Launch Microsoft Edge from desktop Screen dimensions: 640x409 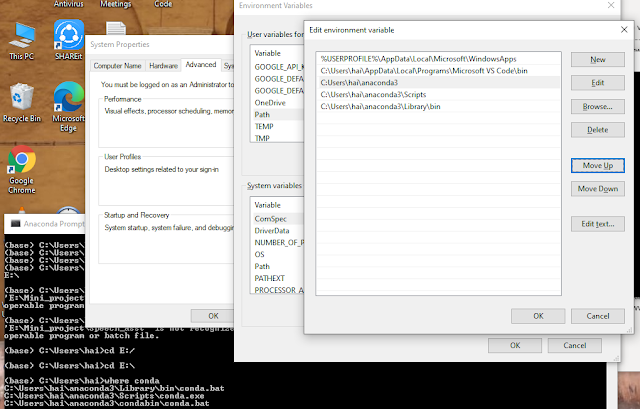coord(68,106)
